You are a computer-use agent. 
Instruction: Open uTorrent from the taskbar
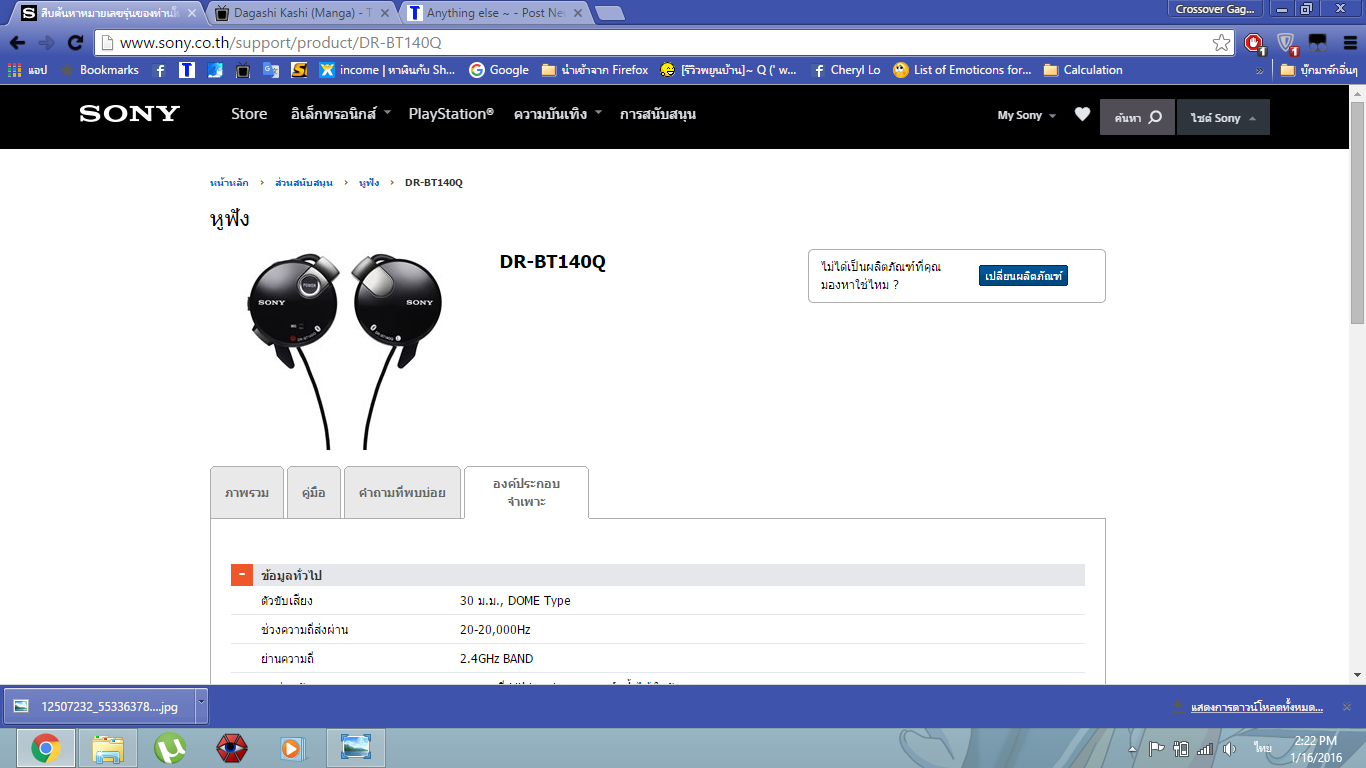coord(170,748)
